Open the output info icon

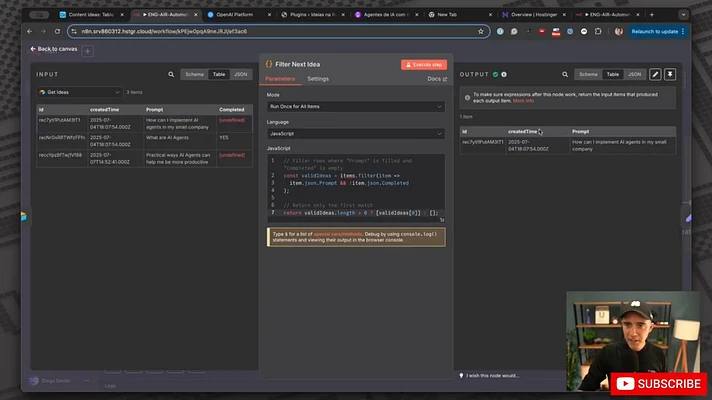(504, 74)
